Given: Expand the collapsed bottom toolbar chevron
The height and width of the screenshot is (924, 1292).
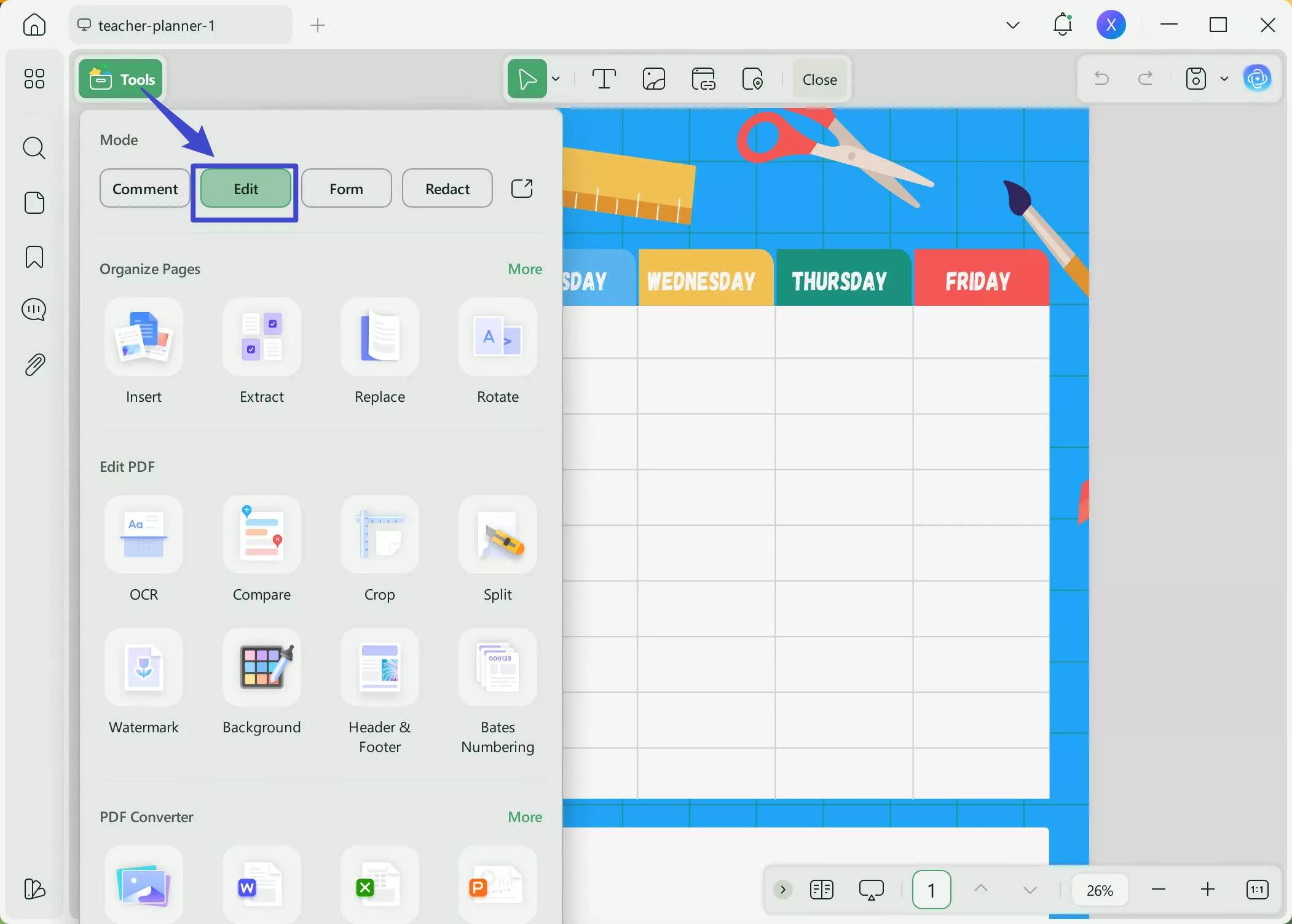Looking at the screenshot, I should tap(782, 889).
